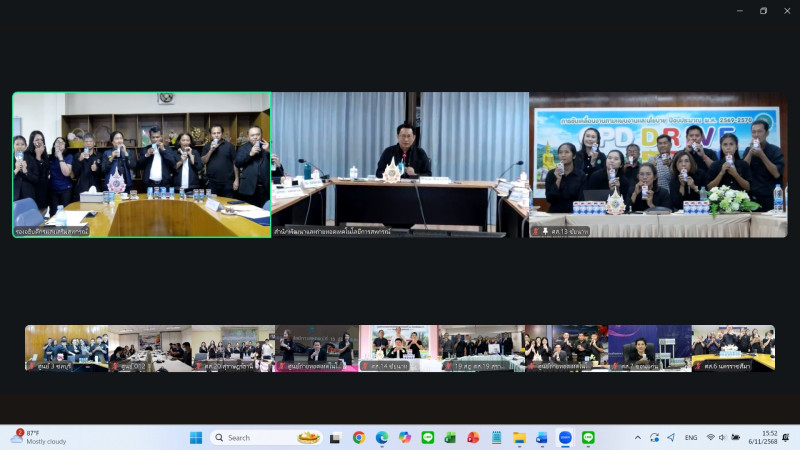Open File Explorer folder icon
800x450 pixels.
[x=519, y=437]
